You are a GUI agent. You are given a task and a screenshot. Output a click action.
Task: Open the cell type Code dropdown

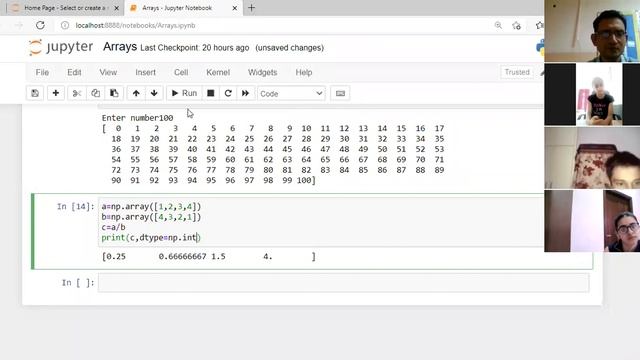point(291,94)
